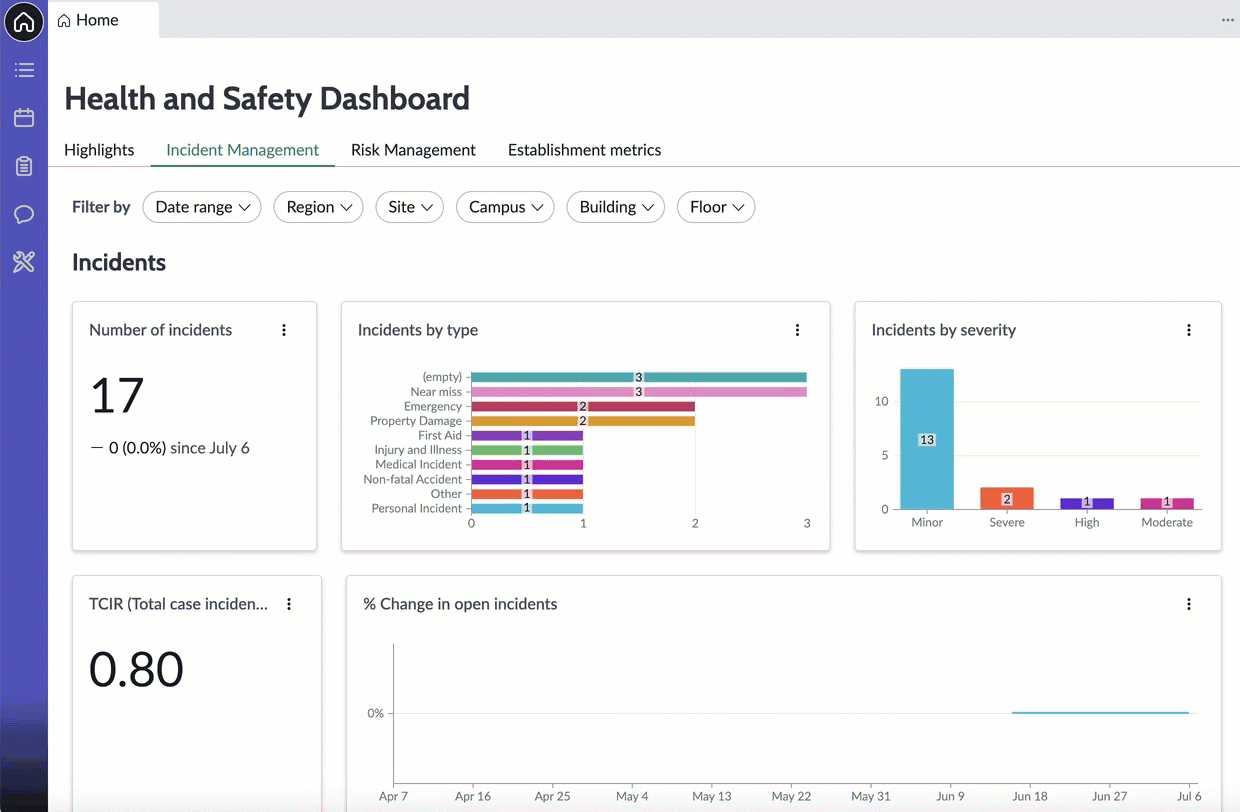The height and width of the screenshot is (812, 1240).
Task: Open Incidents by type card menu
Action: [x=797, y=330]
